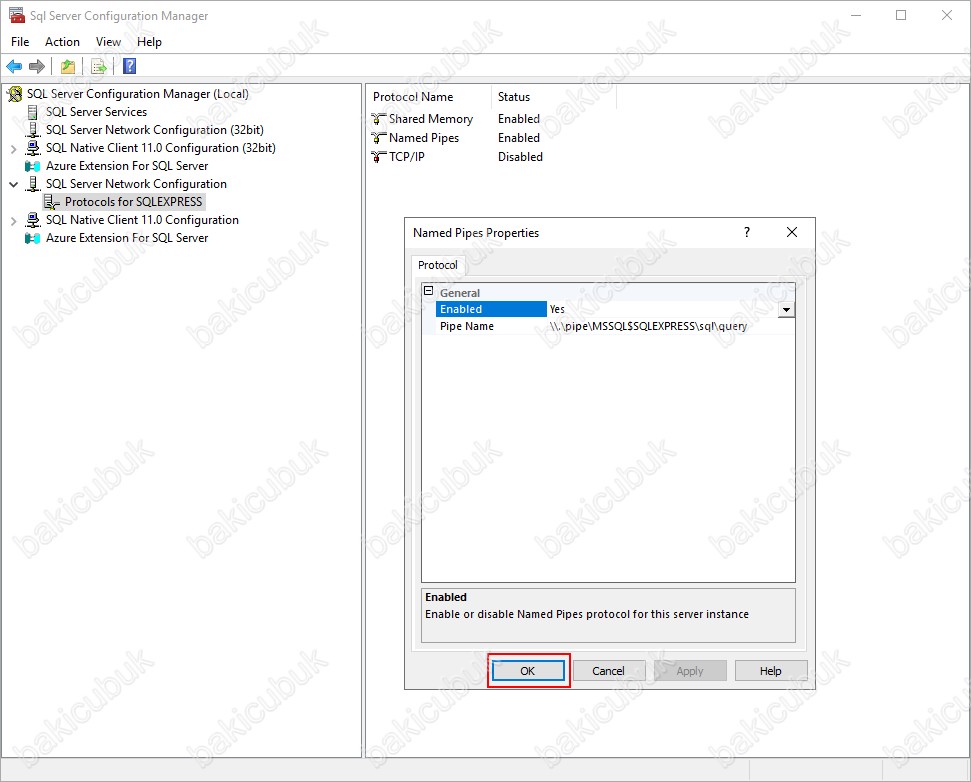Select Protocols for SQLEXPRESS tree item

133,202
